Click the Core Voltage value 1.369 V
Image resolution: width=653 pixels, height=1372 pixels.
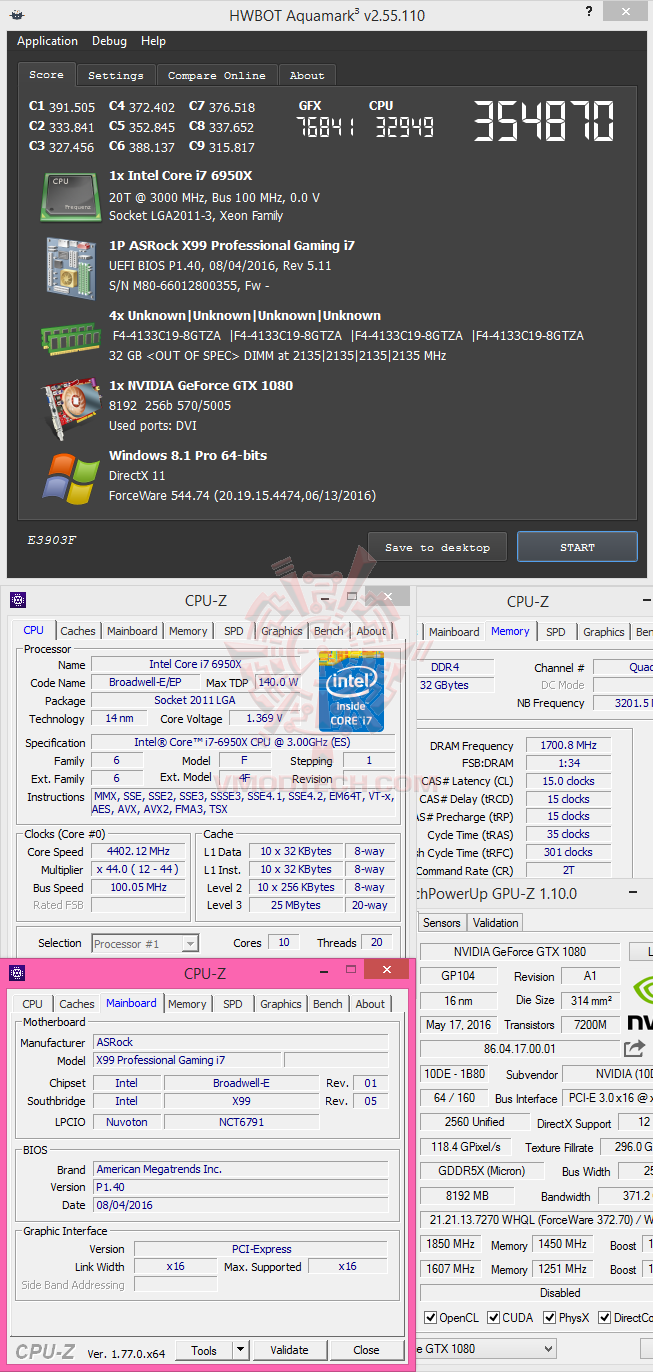pos(265,719)
